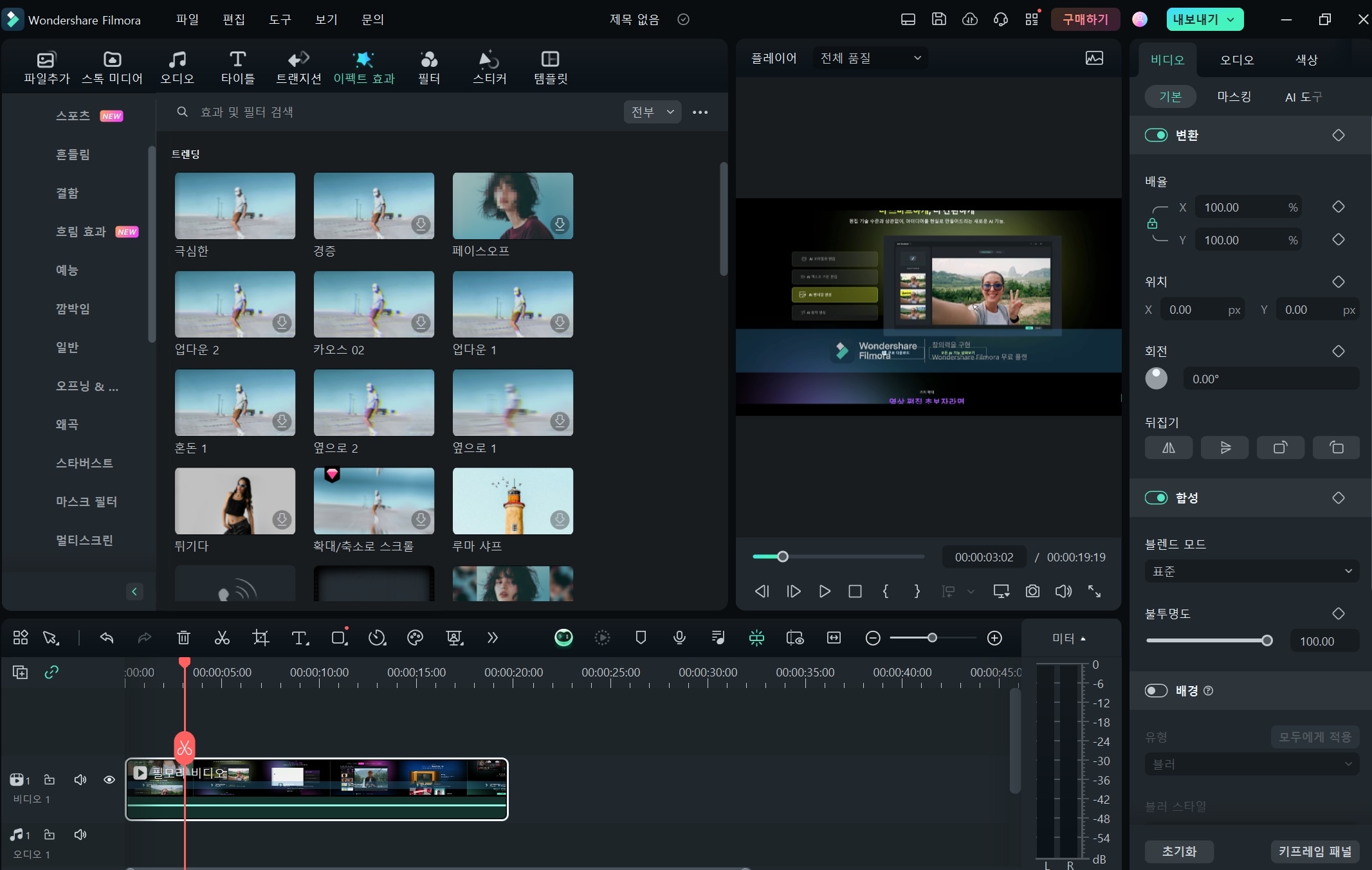The height and width of the screenshot is (870, 1372).
Task: Select the video clip on the timeline
Action: click(x=316, y=789)
